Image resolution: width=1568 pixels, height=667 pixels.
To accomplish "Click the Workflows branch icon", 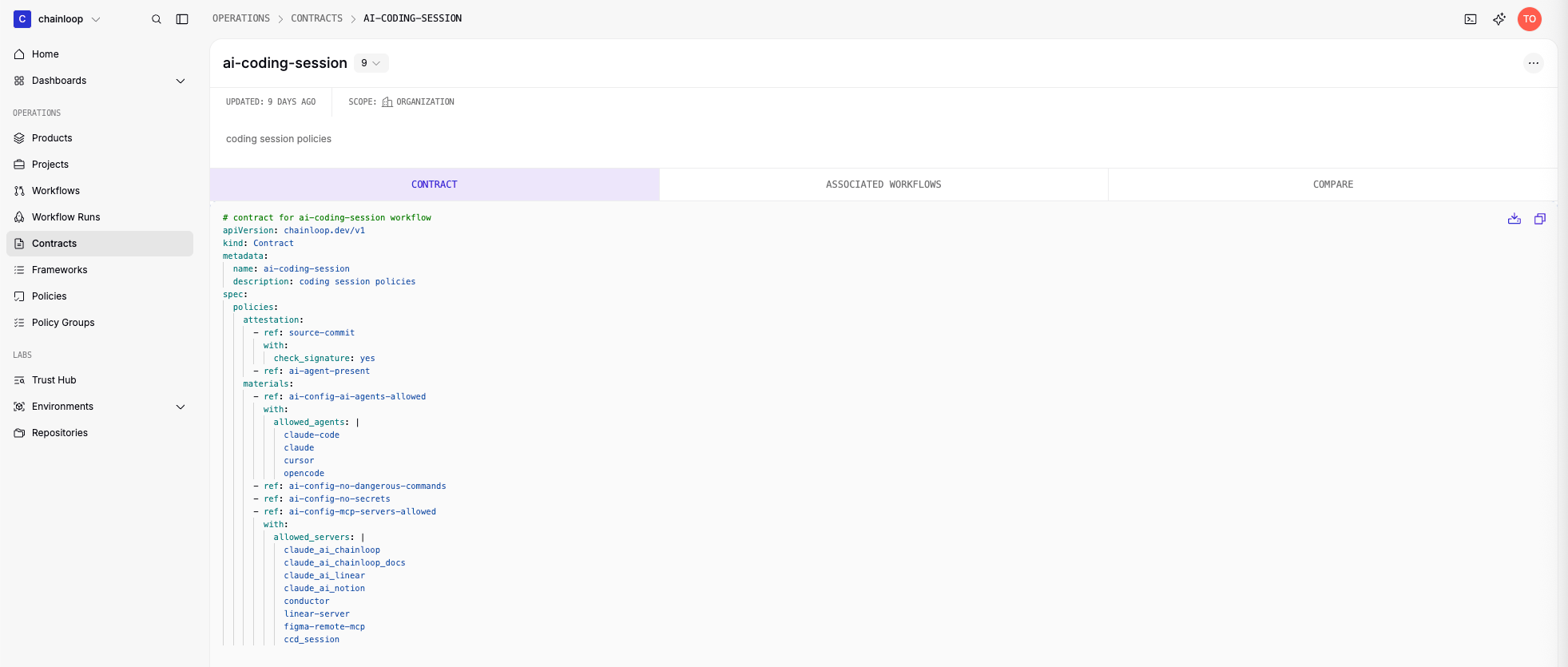I will pos(19,191).
